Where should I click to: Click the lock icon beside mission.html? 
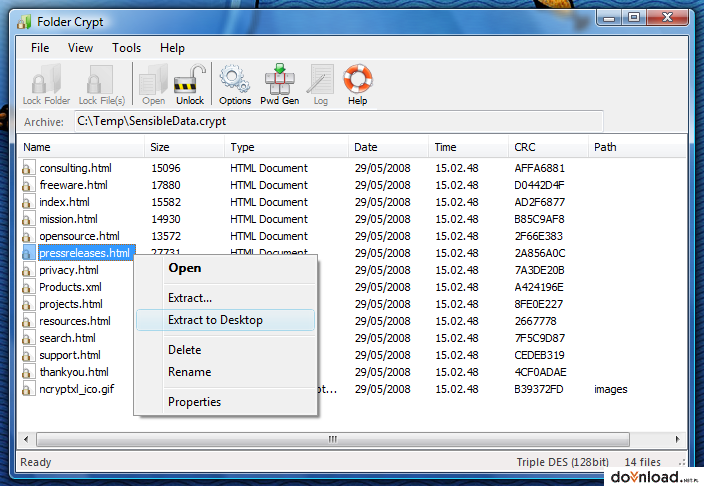coord(27,219)
